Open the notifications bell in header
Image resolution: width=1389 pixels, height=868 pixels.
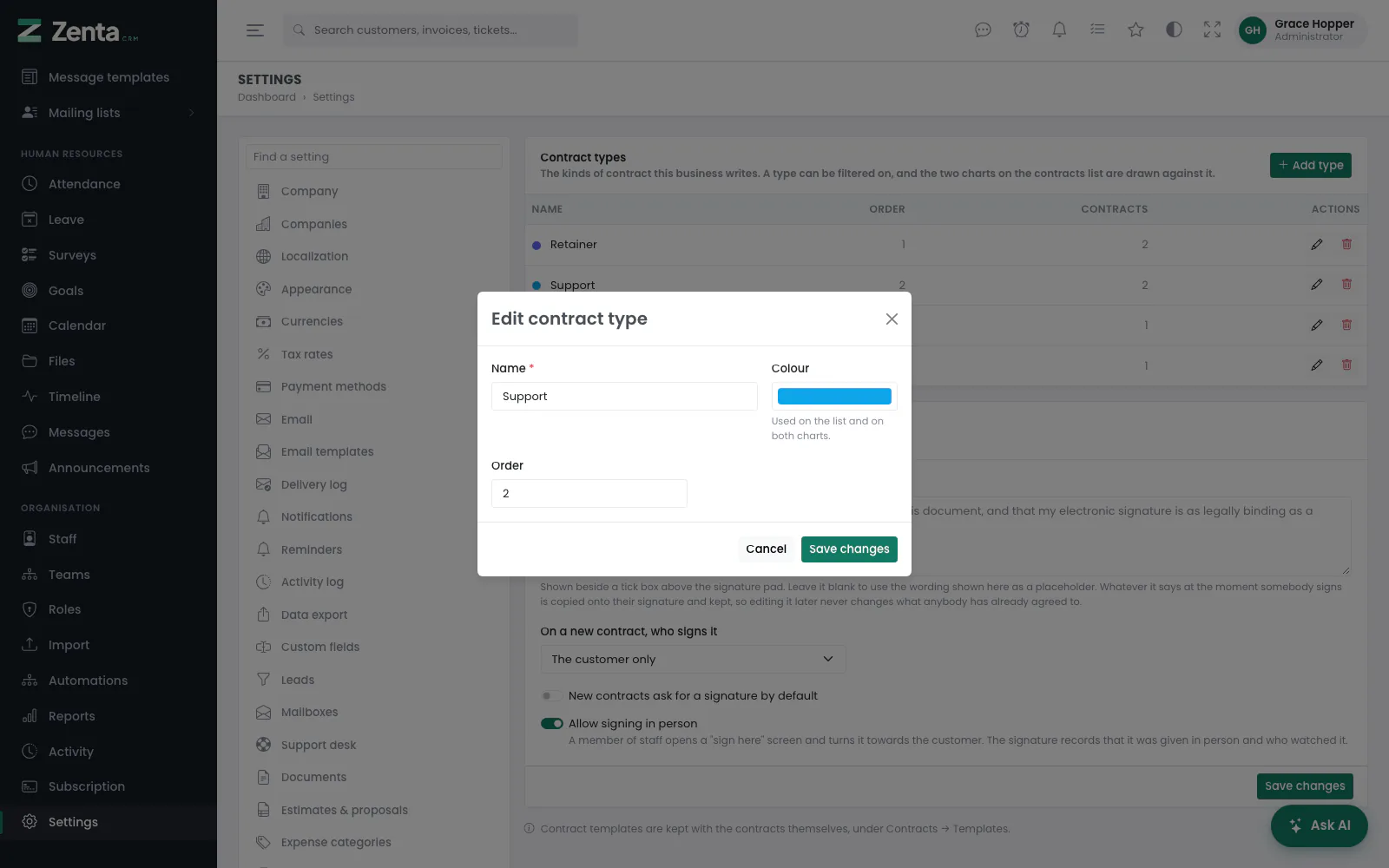tap(1059, 30)
